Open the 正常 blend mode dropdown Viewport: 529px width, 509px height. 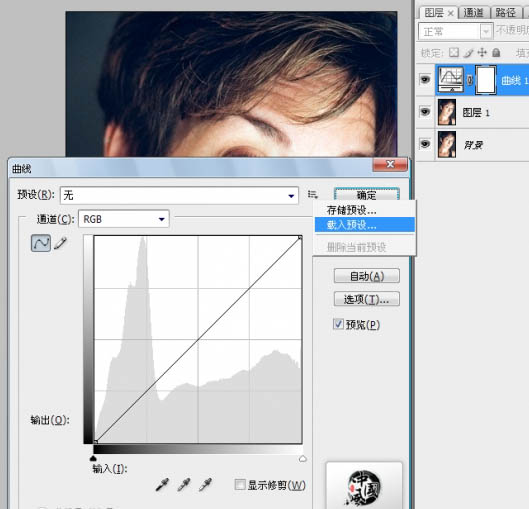click(x=455, y=31)
